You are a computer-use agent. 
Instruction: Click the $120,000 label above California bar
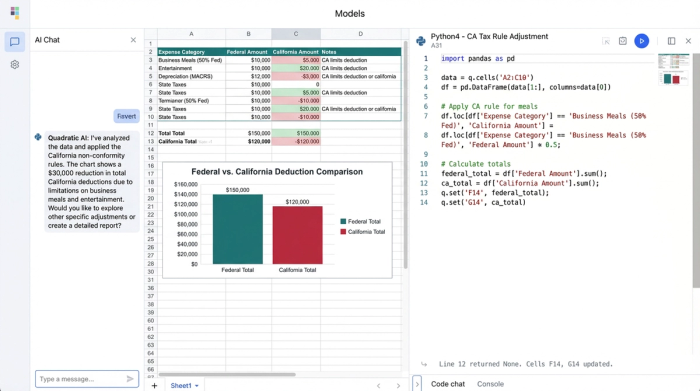(297, 202)
